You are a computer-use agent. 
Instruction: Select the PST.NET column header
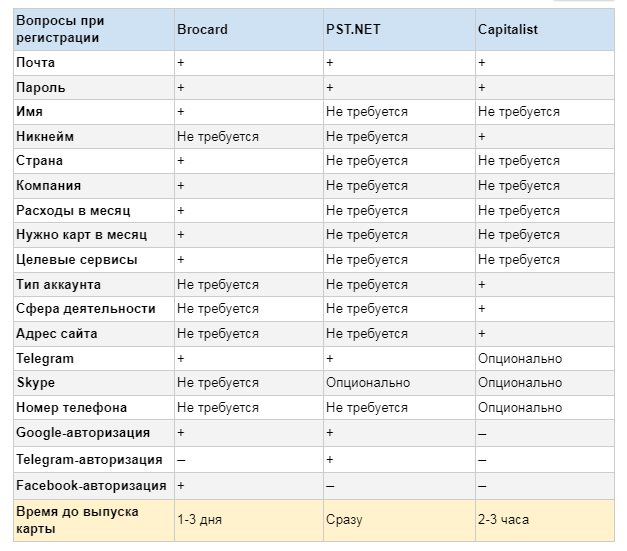pos(354,29)
